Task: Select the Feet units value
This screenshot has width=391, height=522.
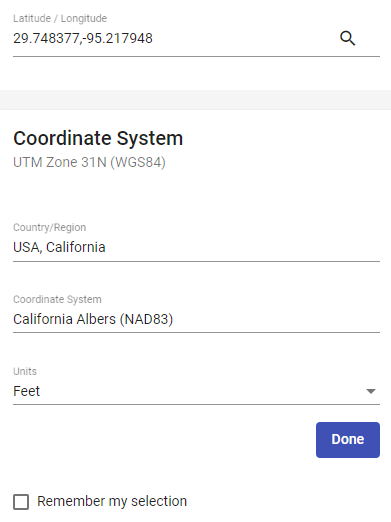Action: 27,391
